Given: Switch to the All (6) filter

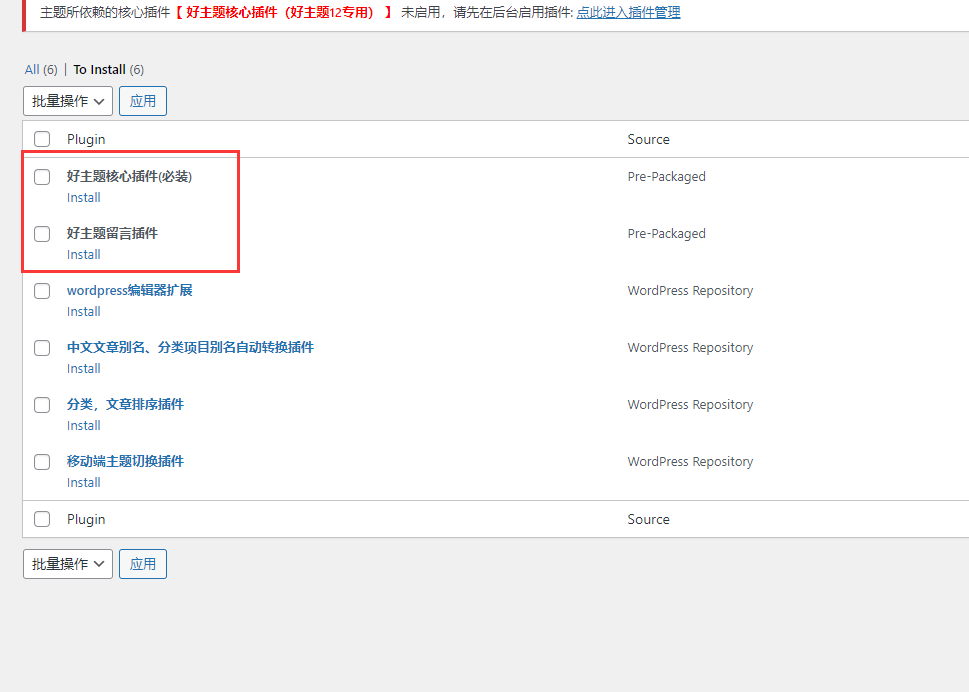Looking at the screenshot, I should (41, 69).
